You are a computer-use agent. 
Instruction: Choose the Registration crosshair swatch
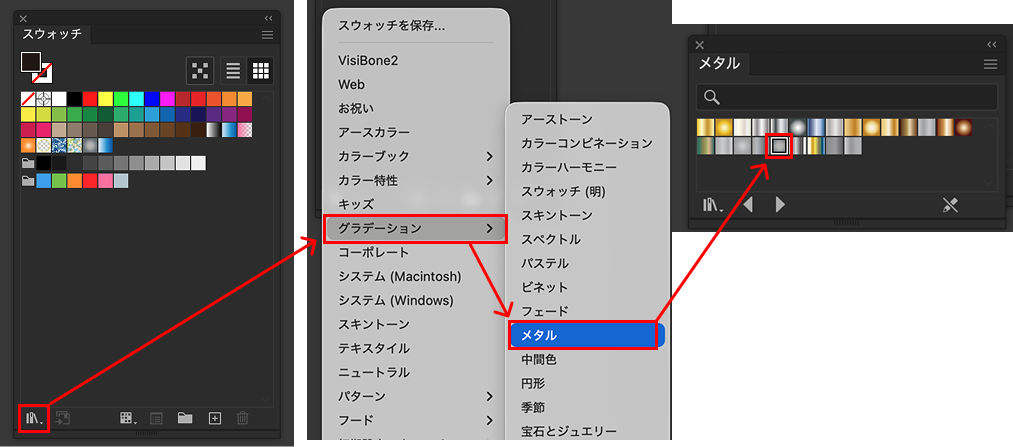point(44,99)
